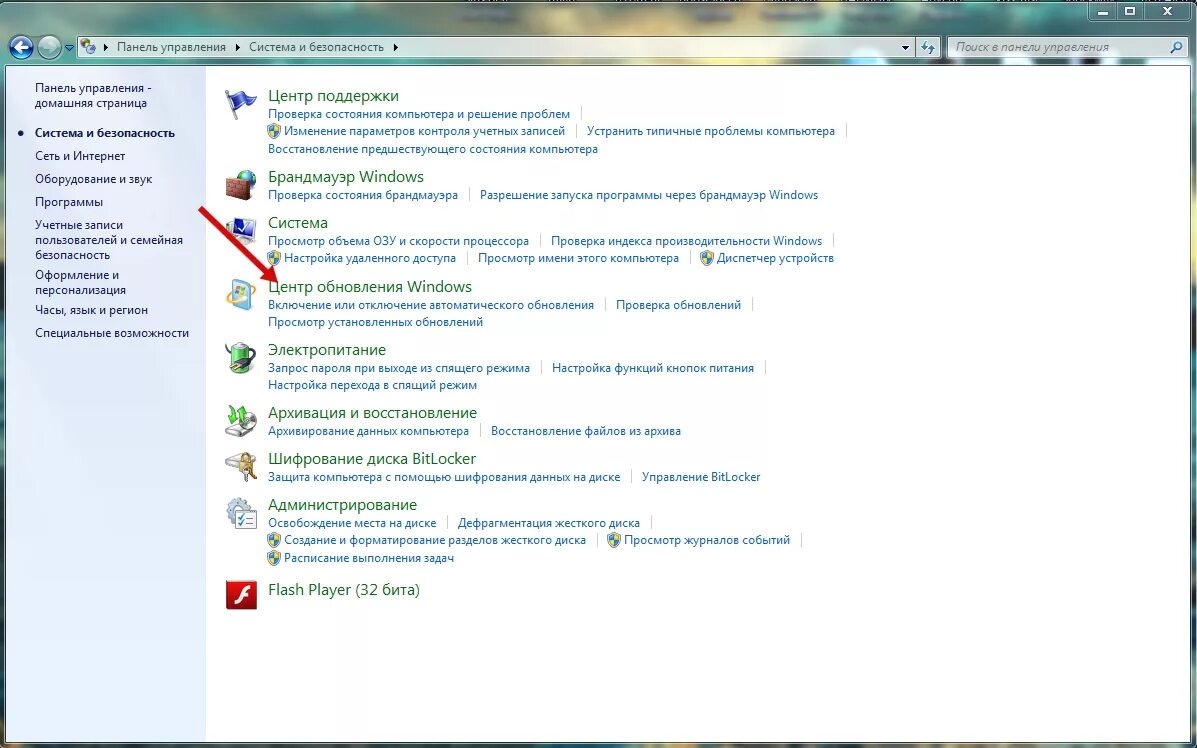Open the Электропитание heading
Viewport: 1197px width, 748px height.
point(327,350)
